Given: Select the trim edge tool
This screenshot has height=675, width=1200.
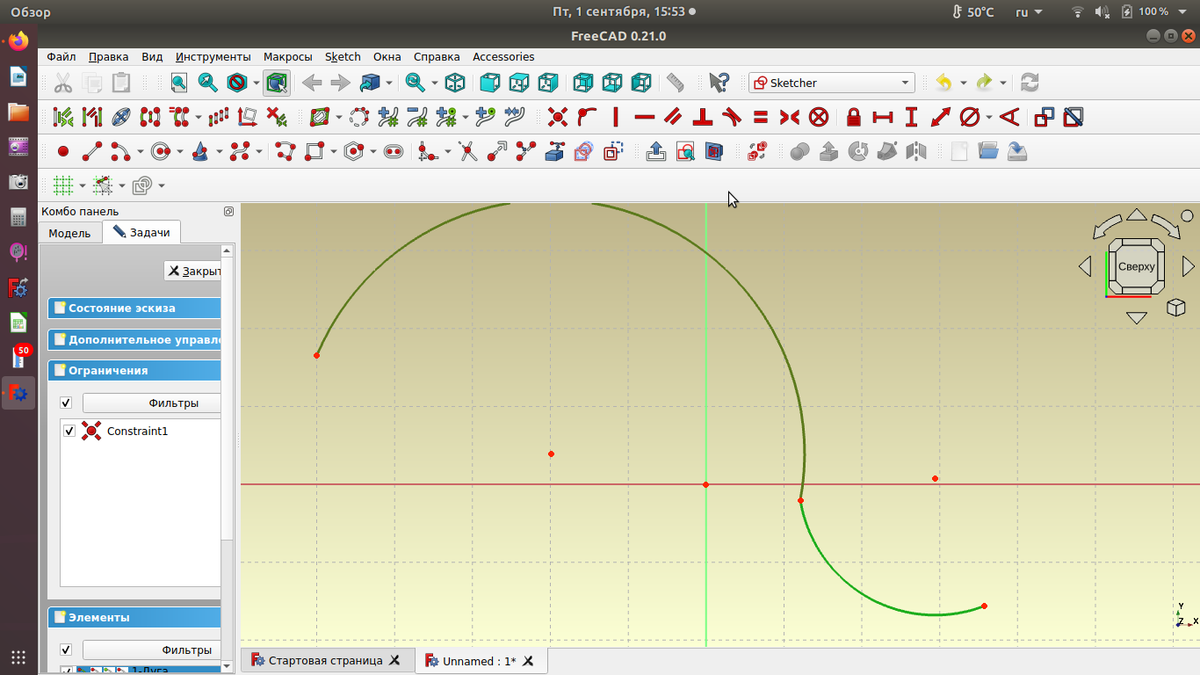Looking at the screenshot, I should (467, 151).
